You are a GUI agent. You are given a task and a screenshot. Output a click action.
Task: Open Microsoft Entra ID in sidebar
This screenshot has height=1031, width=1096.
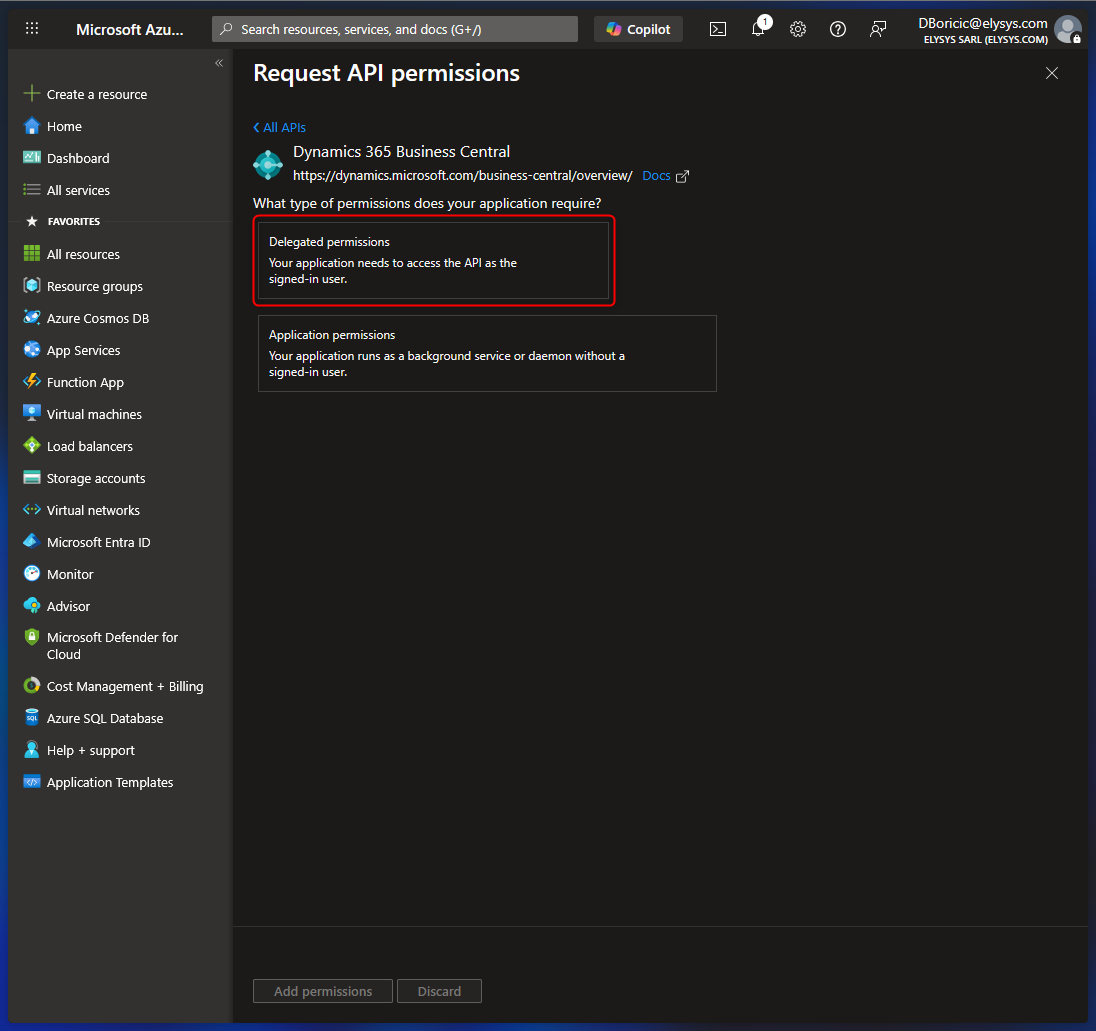tap(98, 542)
